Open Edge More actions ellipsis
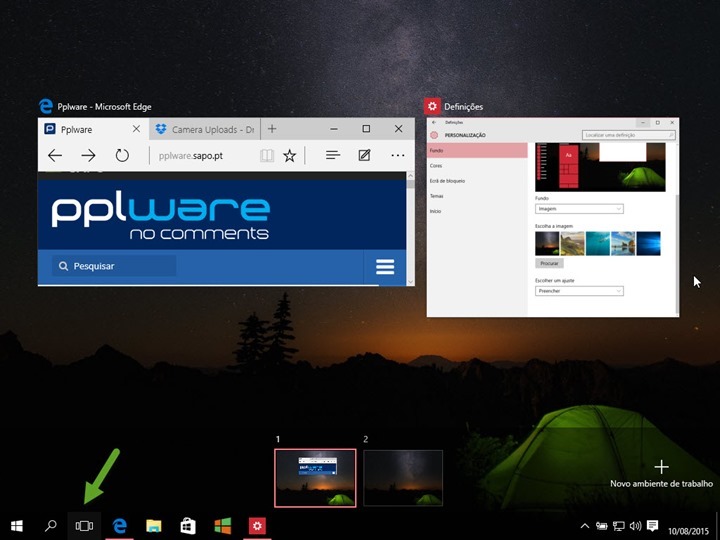 pos(398,156)
